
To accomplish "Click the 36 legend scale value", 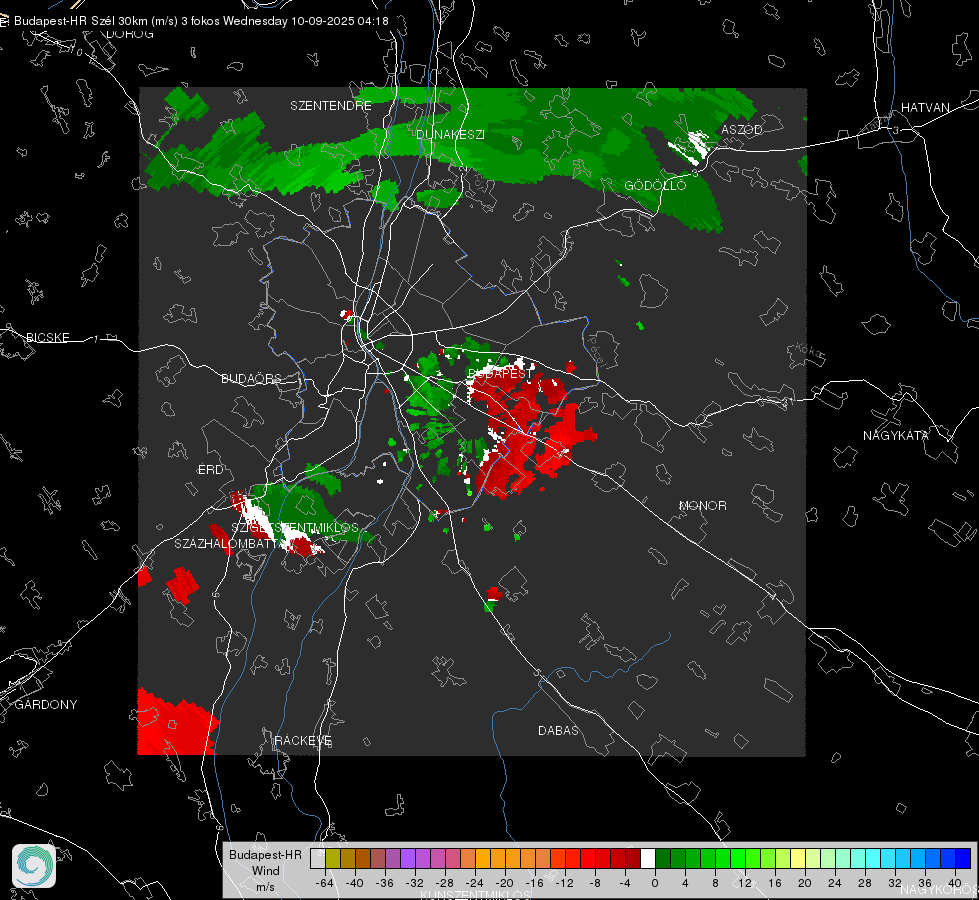I will (x=925, y=883).
